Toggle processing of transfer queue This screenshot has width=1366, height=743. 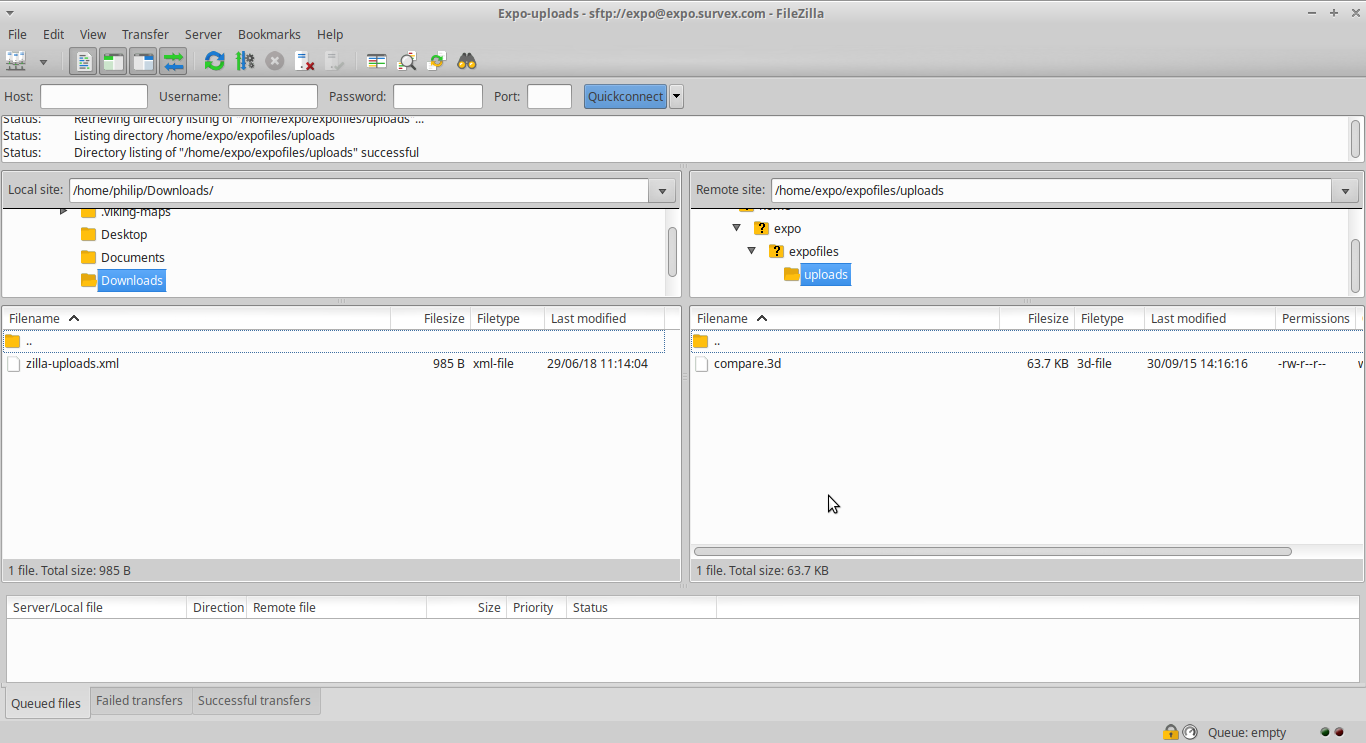pyautogui.click(x=244, y=62)
